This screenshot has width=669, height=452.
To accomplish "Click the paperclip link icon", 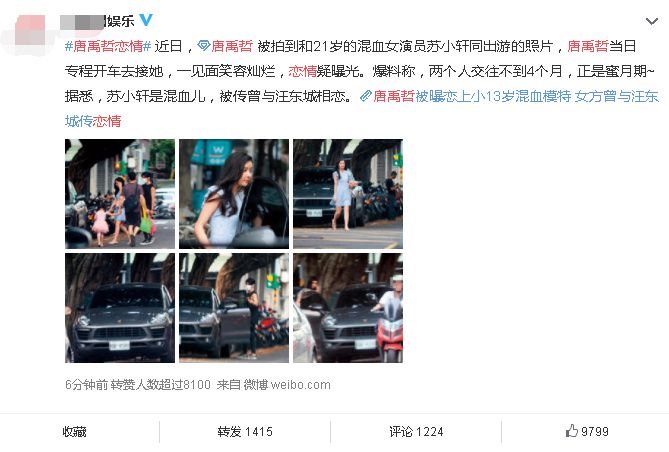I will pos(365,96).
